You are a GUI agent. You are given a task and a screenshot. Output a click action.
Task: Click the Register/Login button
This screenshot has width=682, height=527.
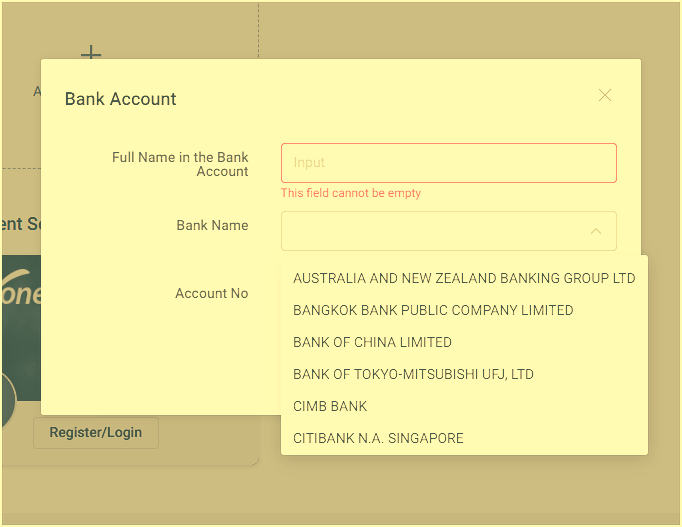click(96, 433)
